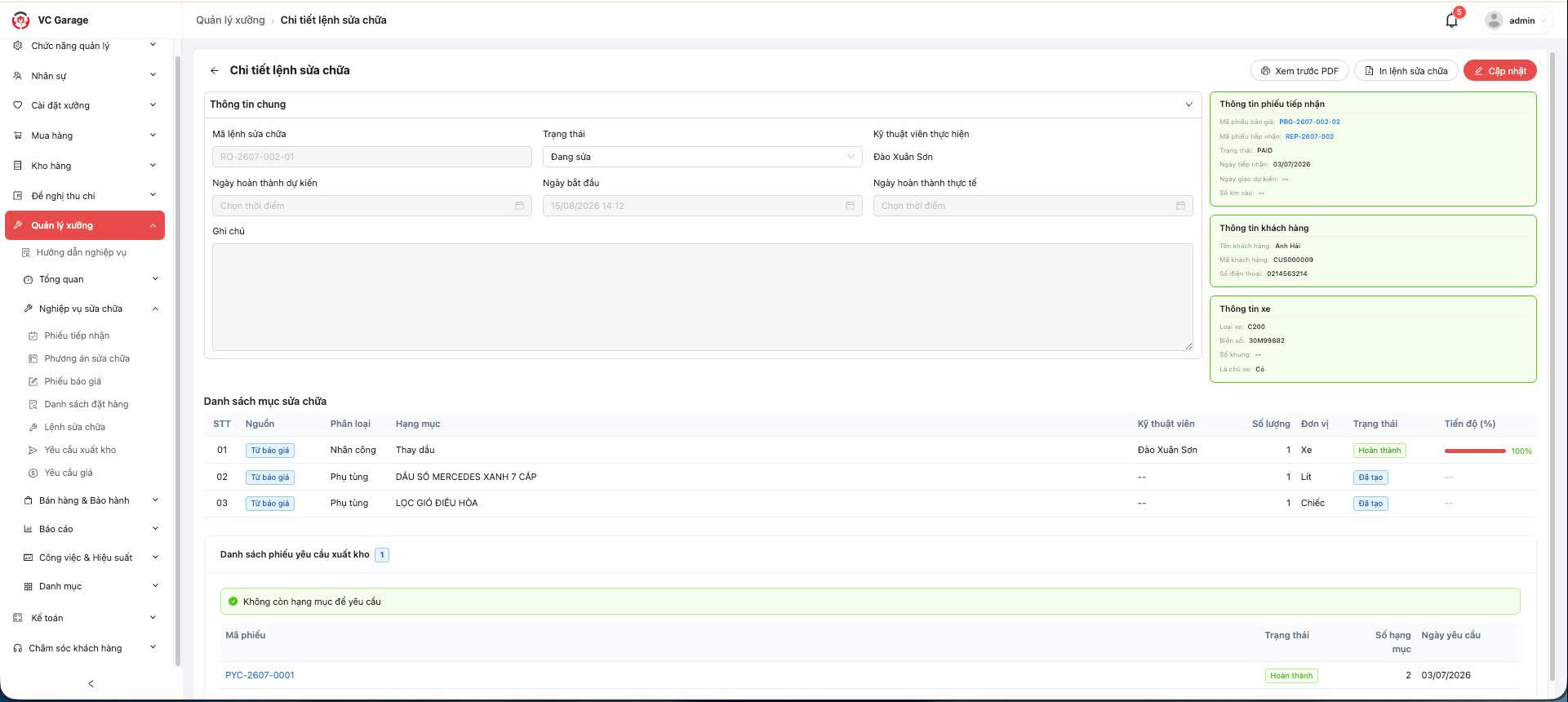Open Phiếu tiếp nhận menu item
Screen dimensions: 1568x702
point(77,335)
